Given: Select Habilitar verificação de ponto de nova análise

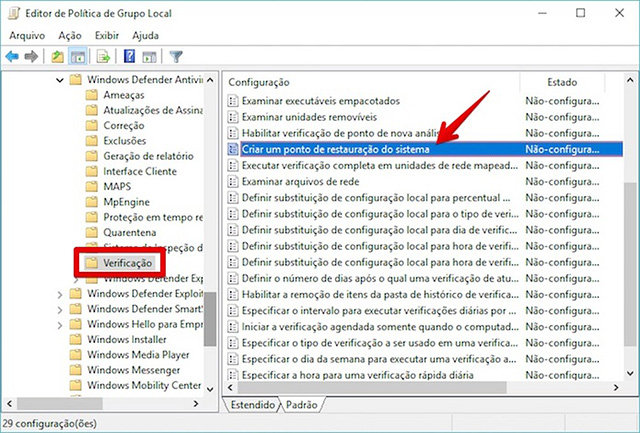Looking at the screenshot, I should click(x=340, y=133).
